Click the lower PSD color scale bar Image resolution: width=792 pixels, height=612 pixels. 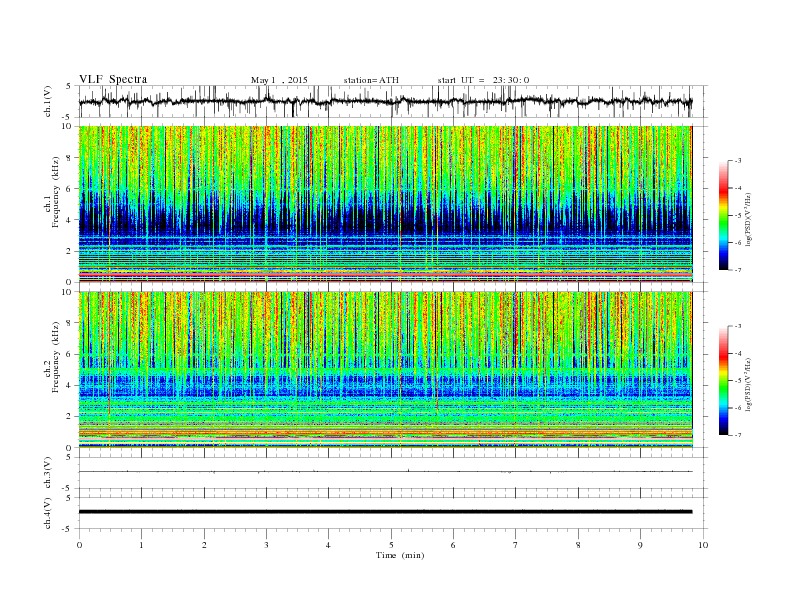click(x=724, y=381)
